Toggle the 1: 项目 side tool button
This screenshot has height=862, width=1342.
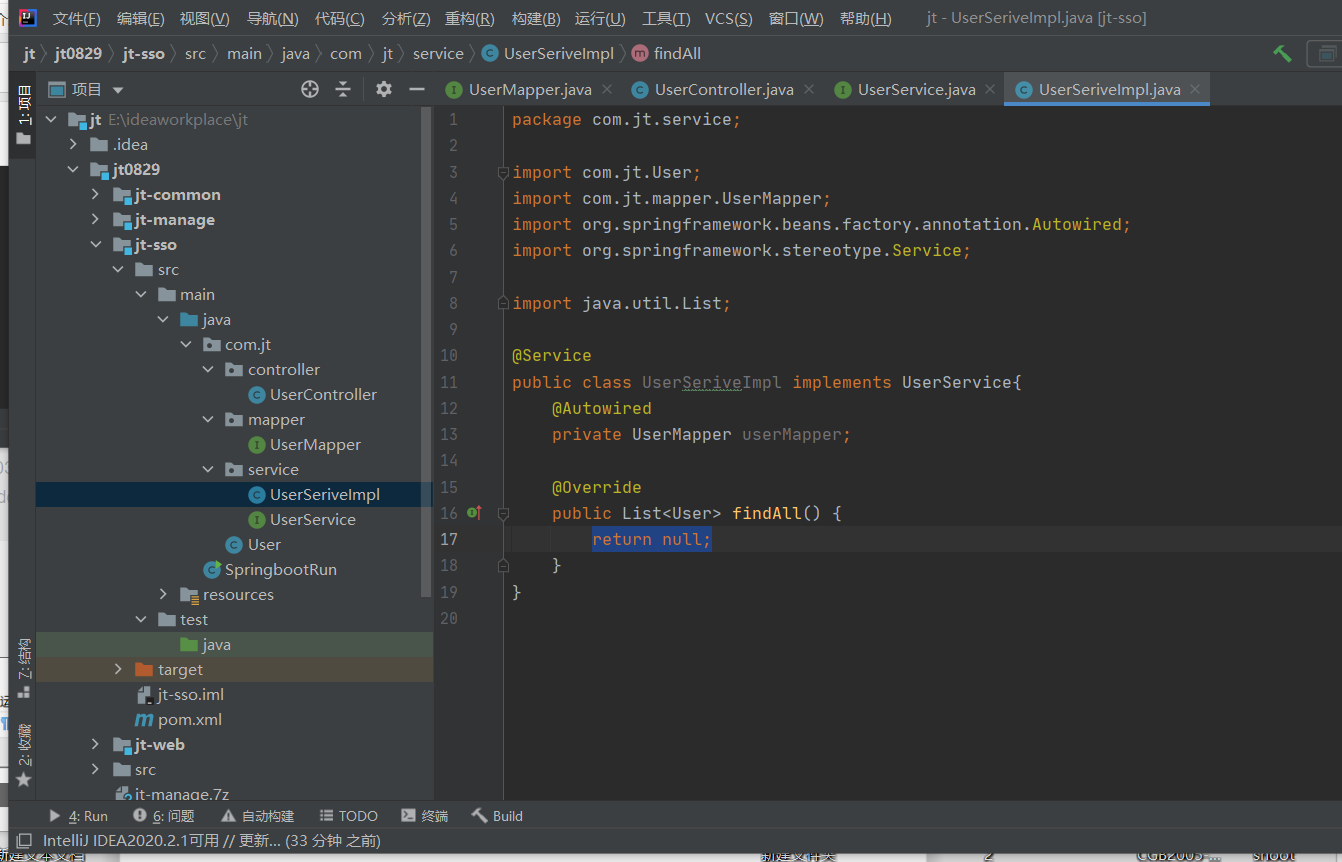click(x=23, y=115)
